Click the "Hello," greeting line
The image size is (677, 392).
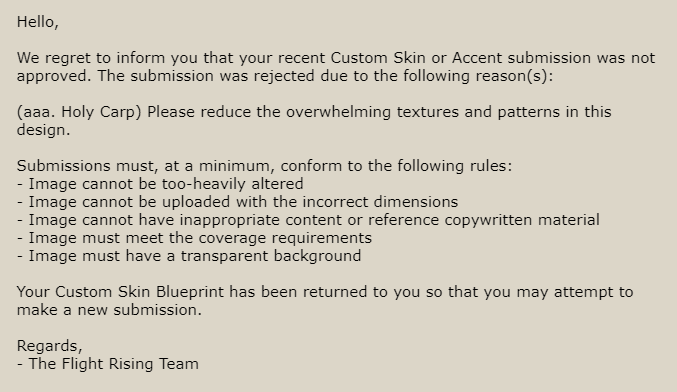(x=38, y=22)
